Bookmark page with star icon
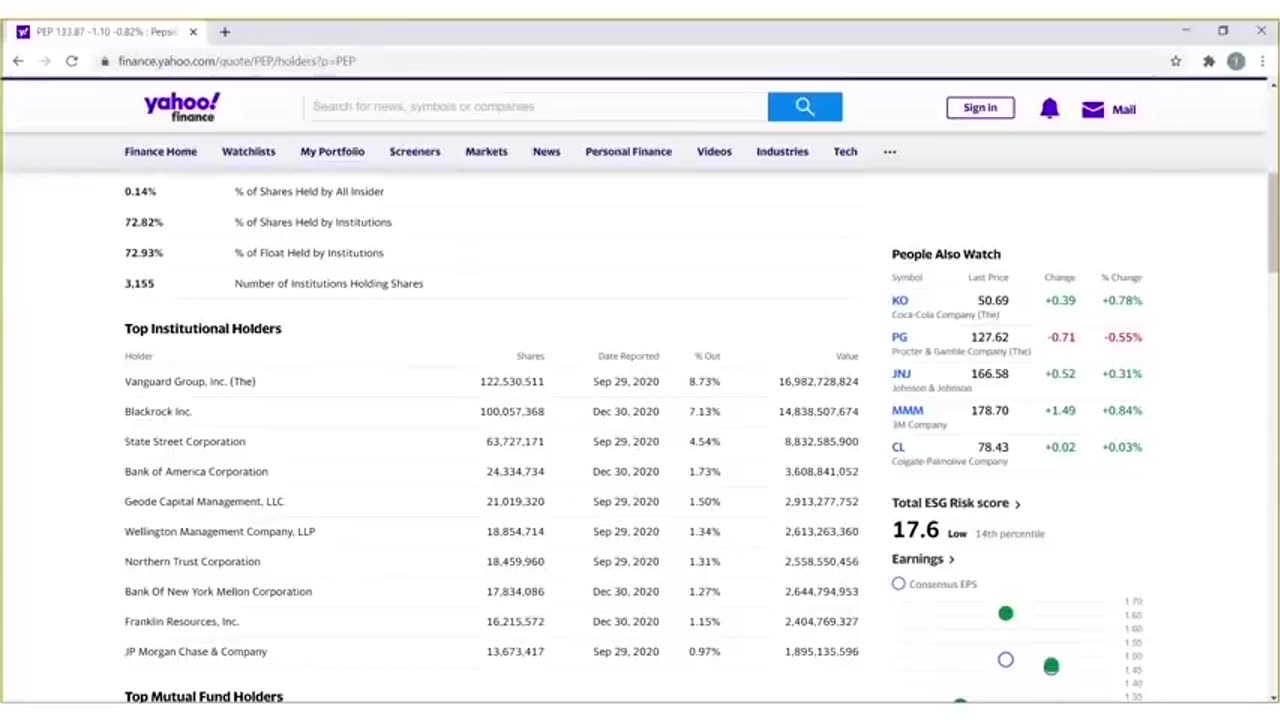The image size is (1280, 720). coord(1176,61)
